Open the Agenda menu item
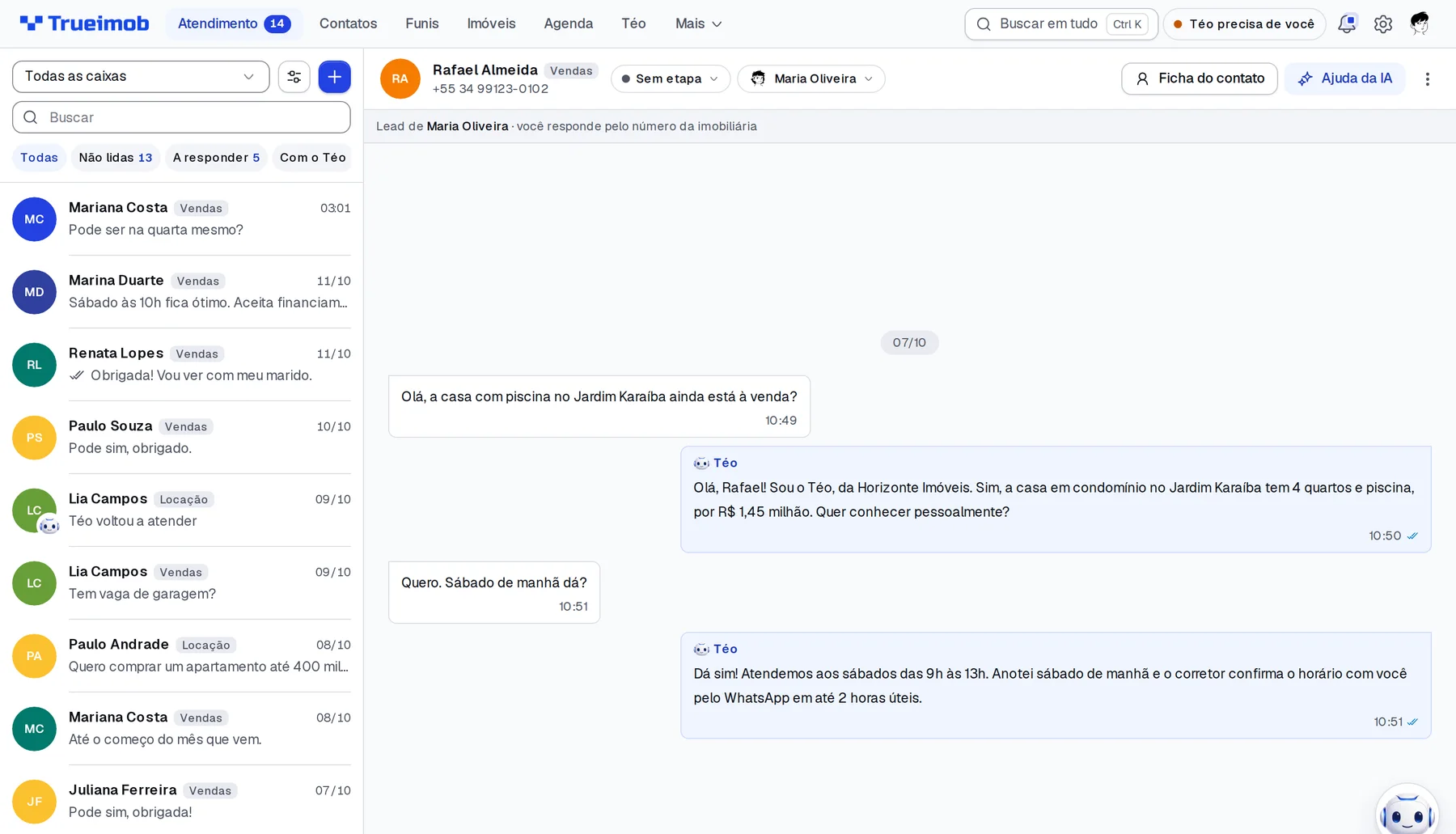 coord(569,23)
